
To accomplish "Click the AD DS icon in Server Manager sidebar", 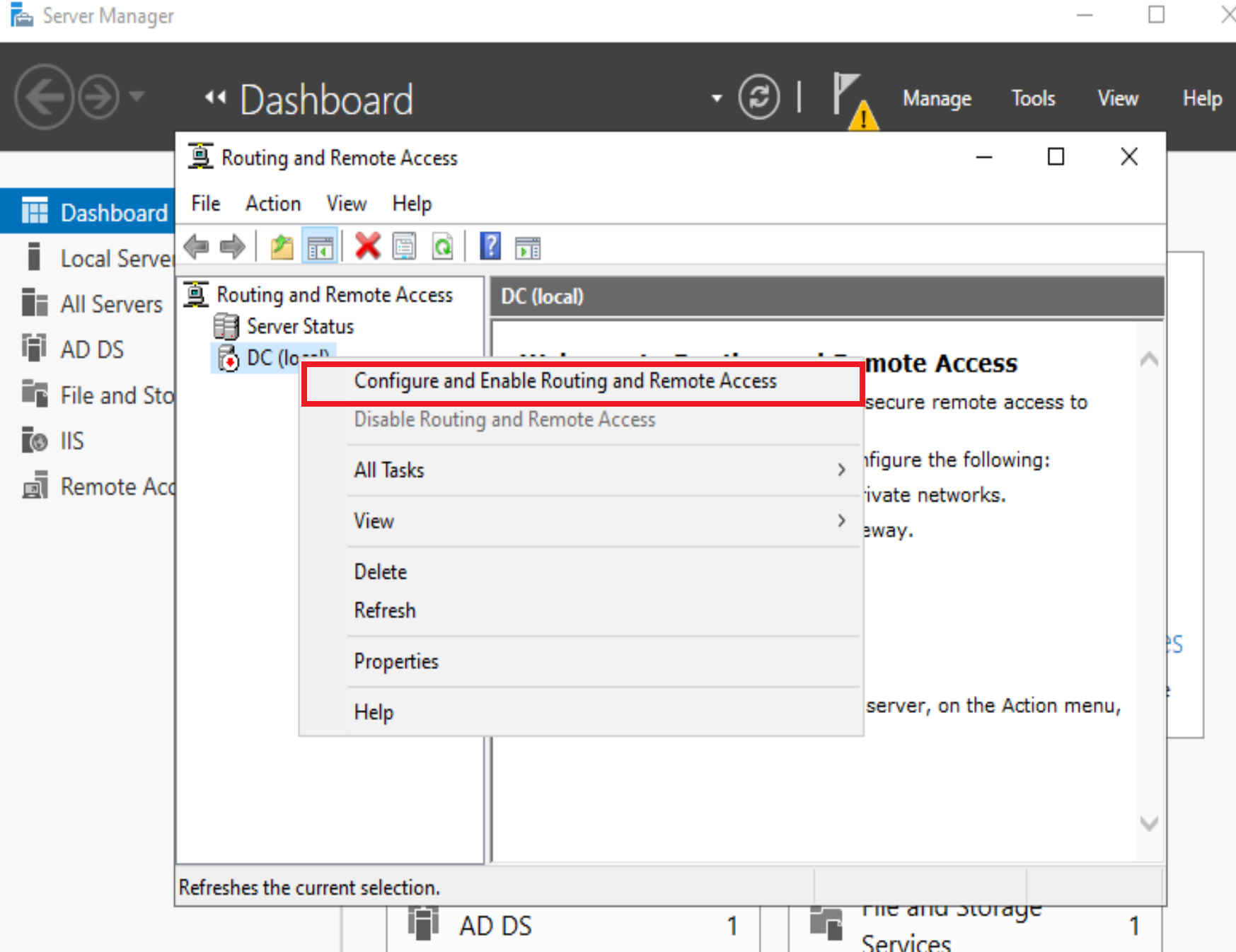I will coord(34,349).
